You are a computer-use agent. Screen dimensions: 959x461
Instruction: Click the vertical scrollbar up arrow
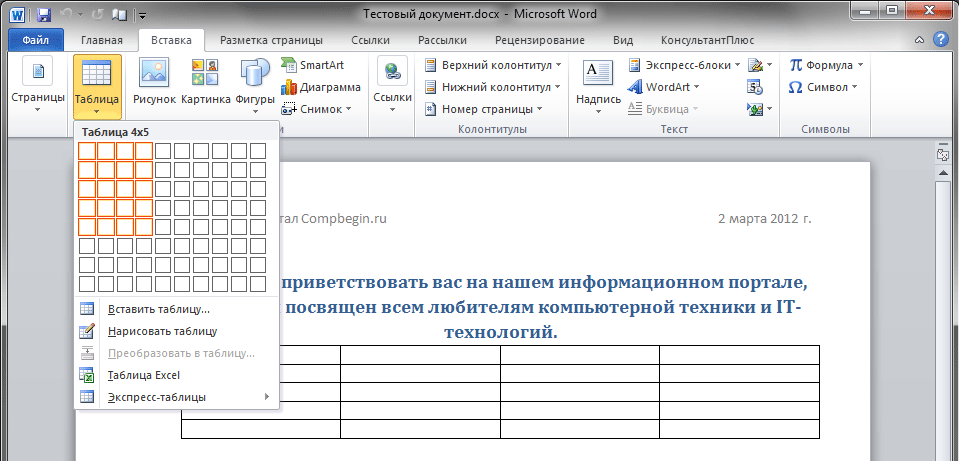click(x=942, y=171)
